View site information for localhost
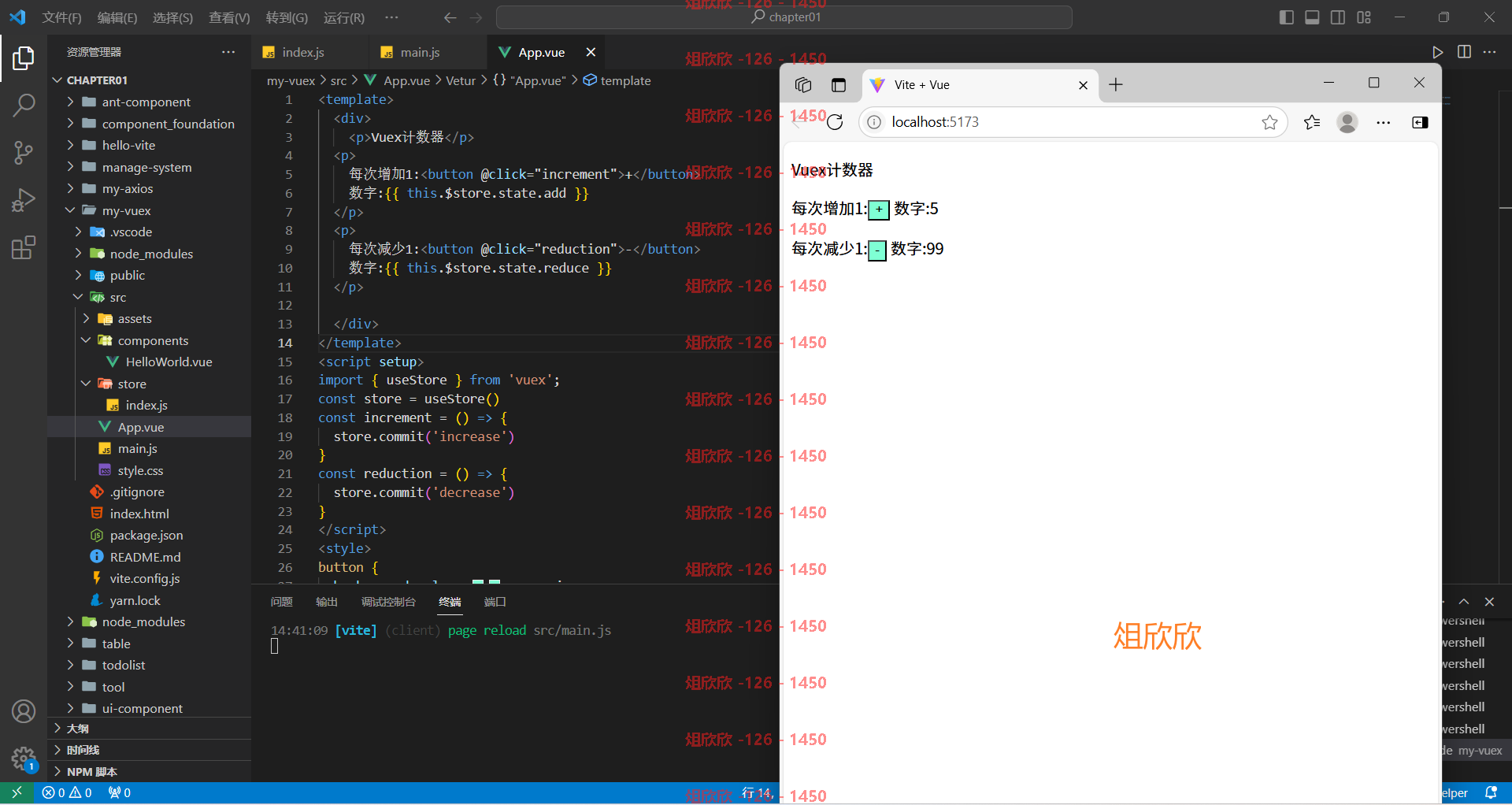1512x805 pixels. pos(874,122)
